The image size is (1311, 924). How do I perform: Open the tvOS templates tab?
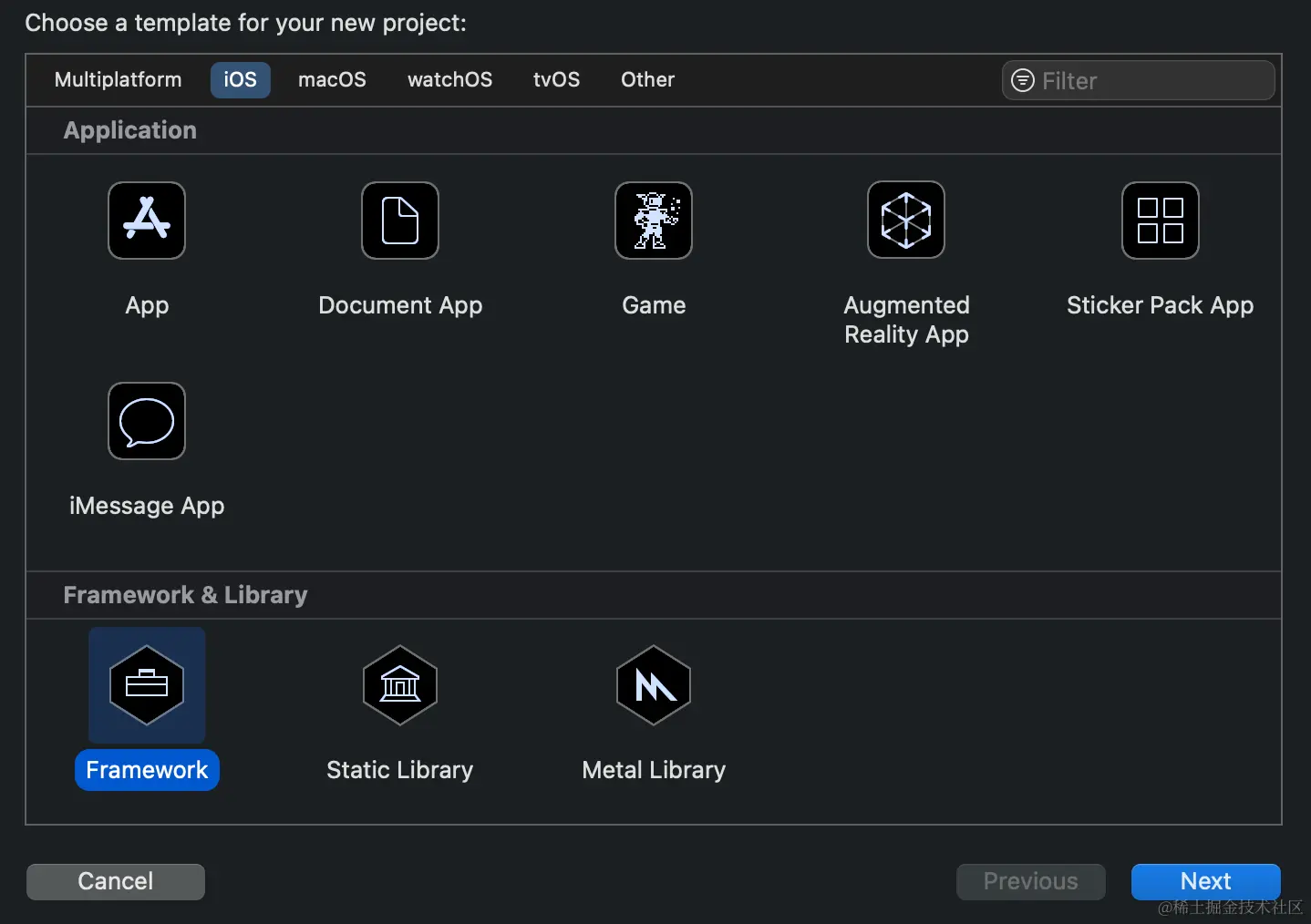556,80
